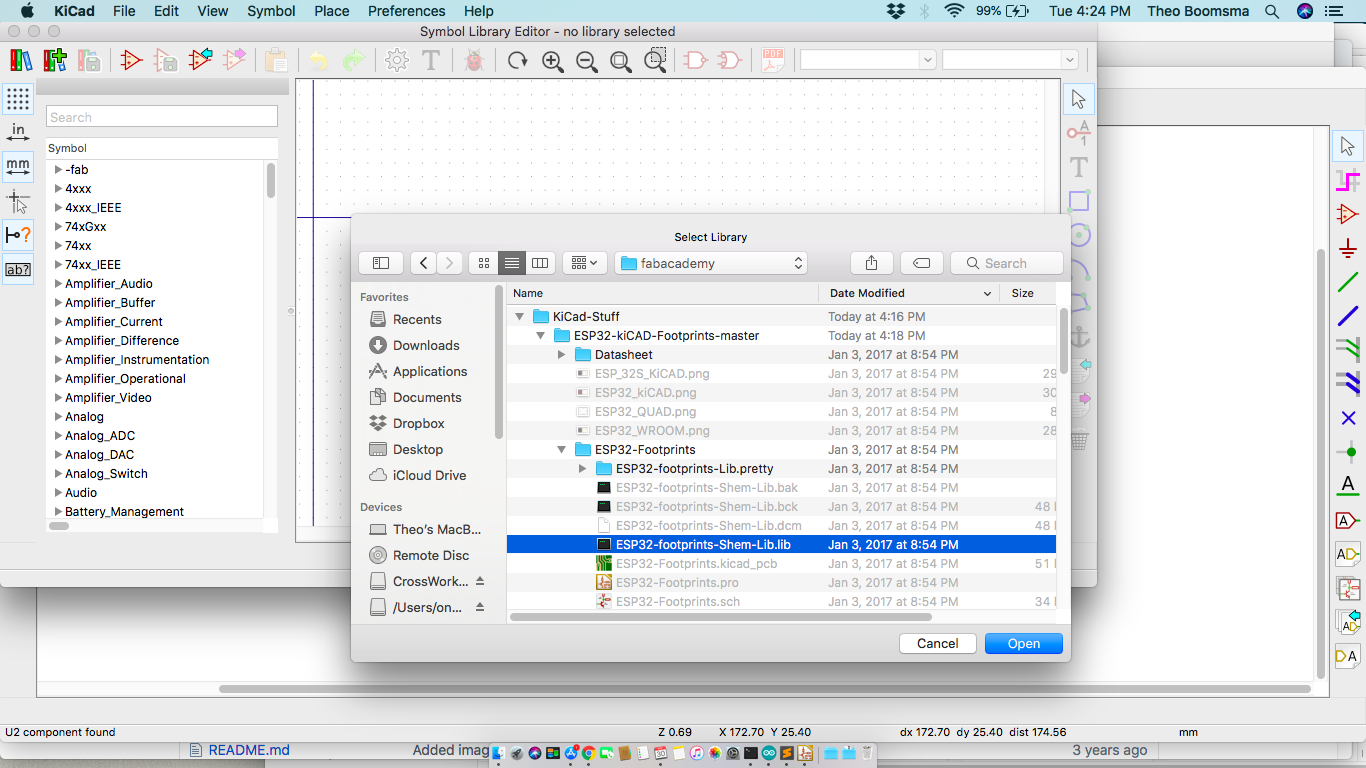
Task: Toggle the inches unit button
Action: point(18,132)
